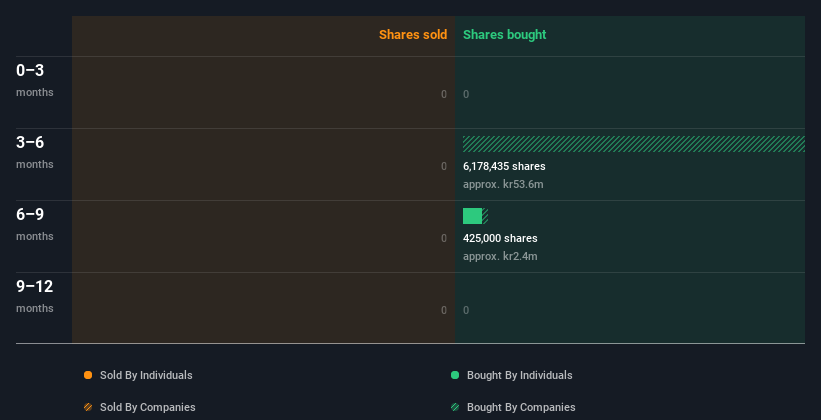The image size is (821, 420).
Task: Click the Bought By Companies legend text
Action: pos(521,407)
